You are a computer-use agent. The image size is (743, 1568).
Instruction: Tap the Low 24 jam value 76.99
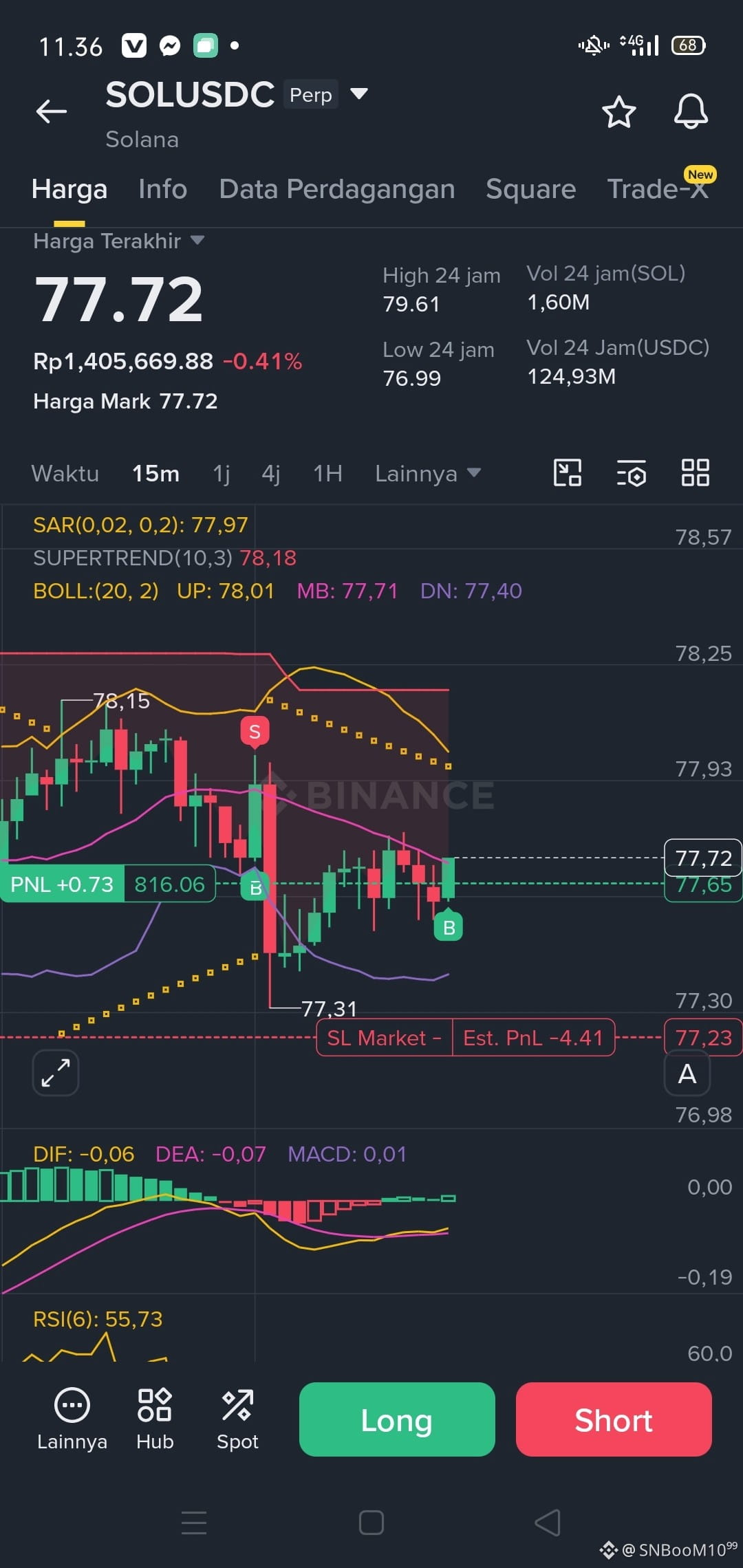point(411,378)
